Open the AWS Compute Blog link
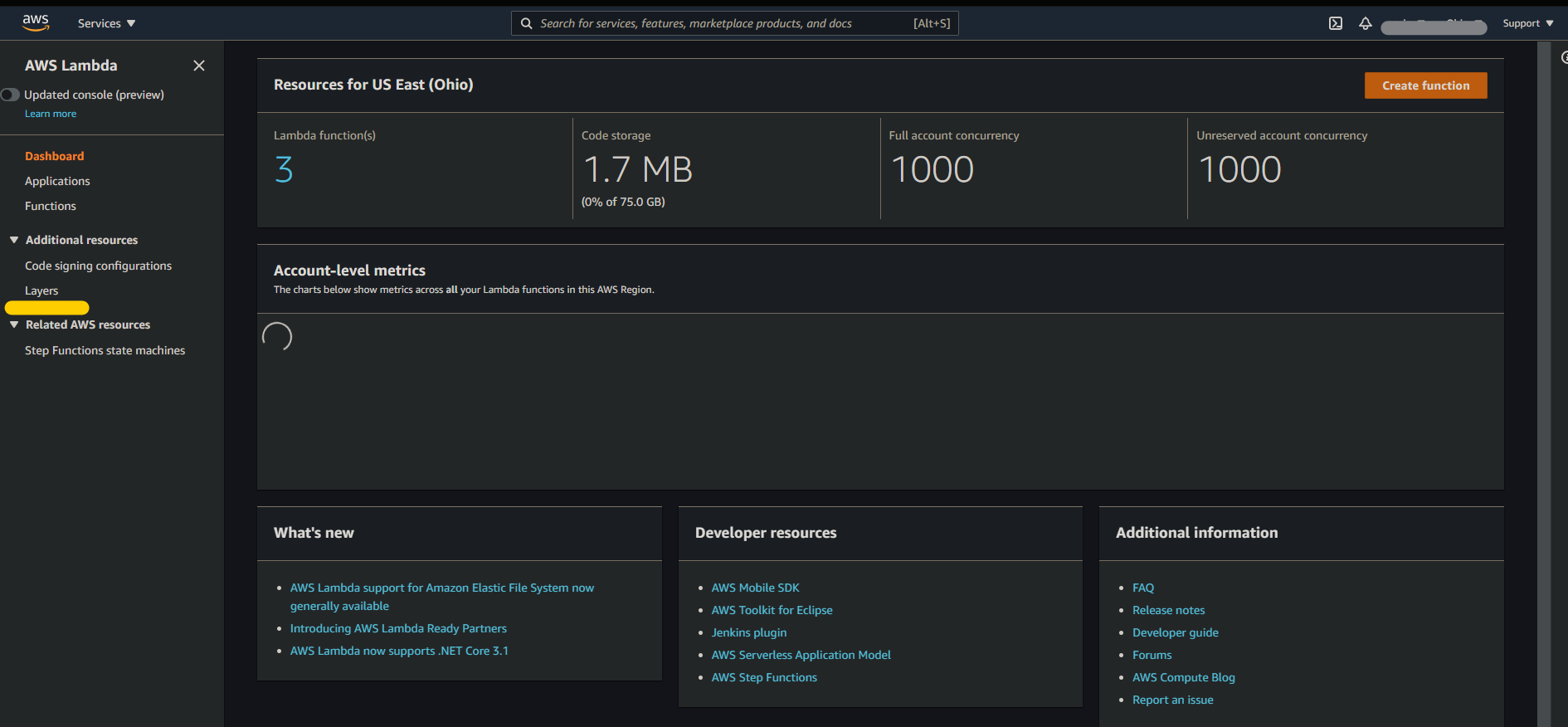 (1184, 677)
